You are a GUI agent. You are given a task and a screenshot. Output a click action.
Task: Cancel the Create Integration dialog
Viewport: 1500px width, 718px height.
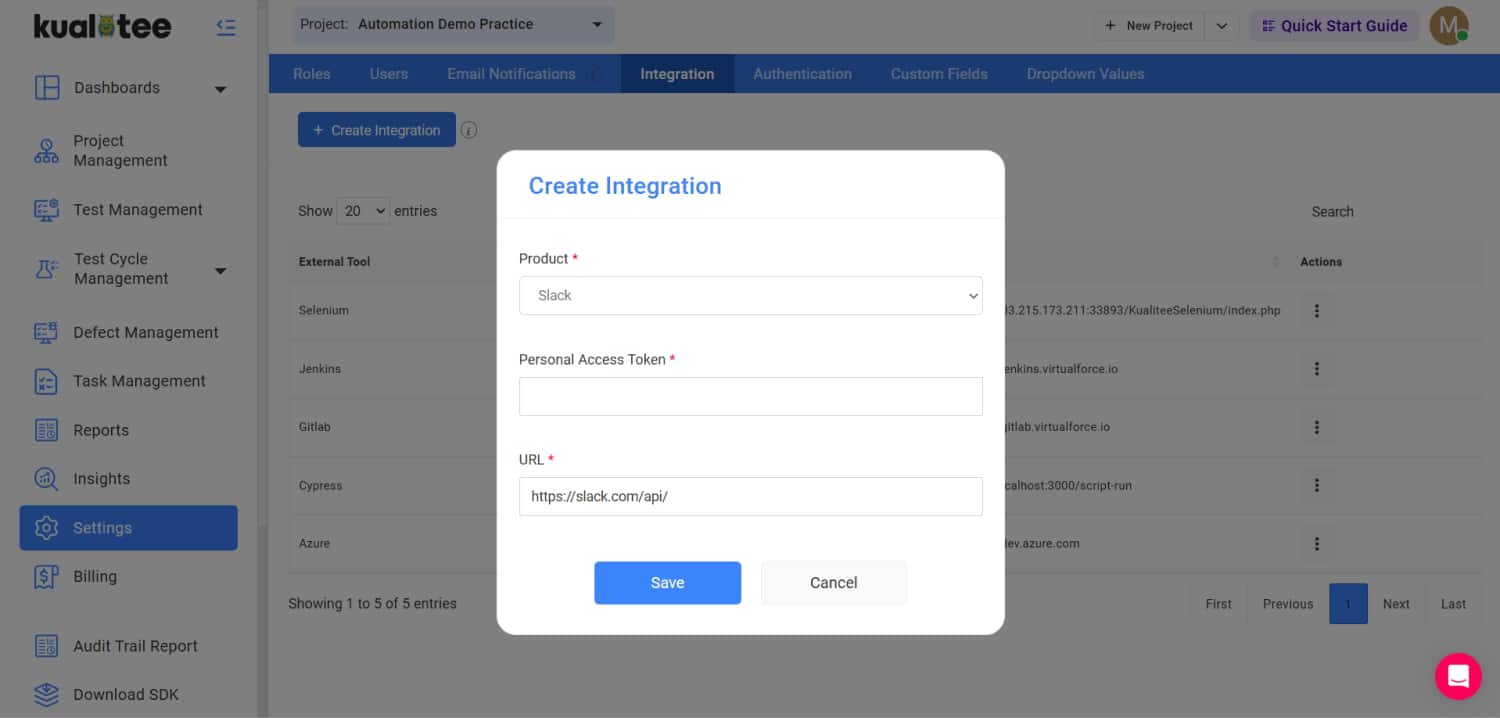pyautogui.click(x=833, y=583)
